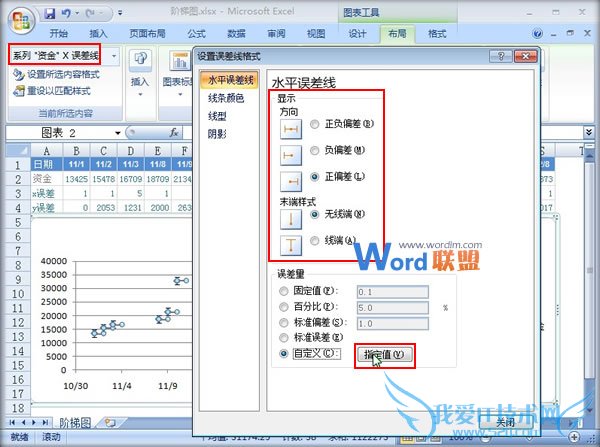Select 负偏差 radio button
This screenshot has height=447, width=600.
tap(315, 150)
